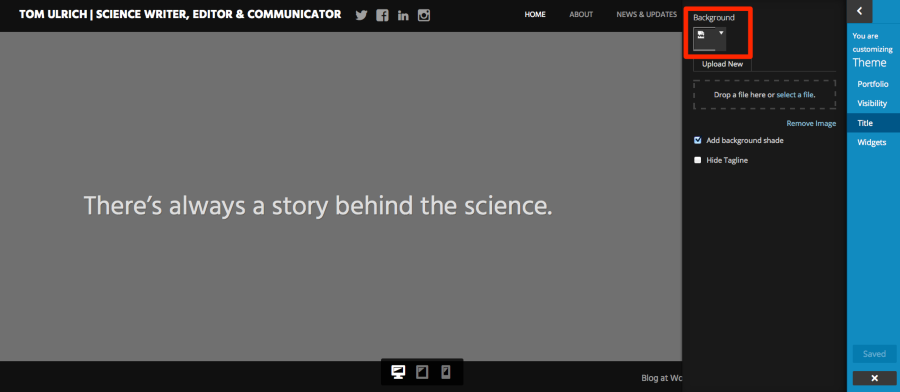Open the Widgets customizer section
900x392 pixels.
(x=873, y=142)
